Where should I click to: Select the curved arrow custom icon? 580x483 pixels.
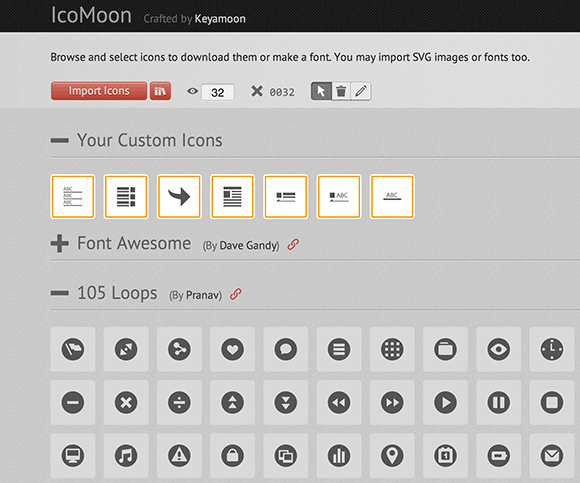pos(179,197)
